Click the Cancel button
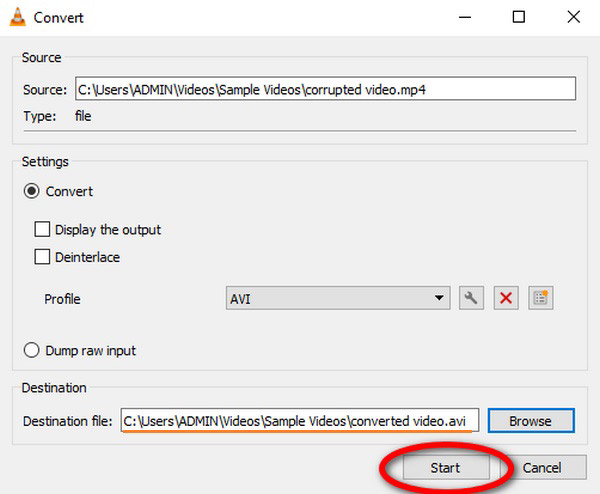600x494 pixels. pyautogui.click(x=543, y=467)
